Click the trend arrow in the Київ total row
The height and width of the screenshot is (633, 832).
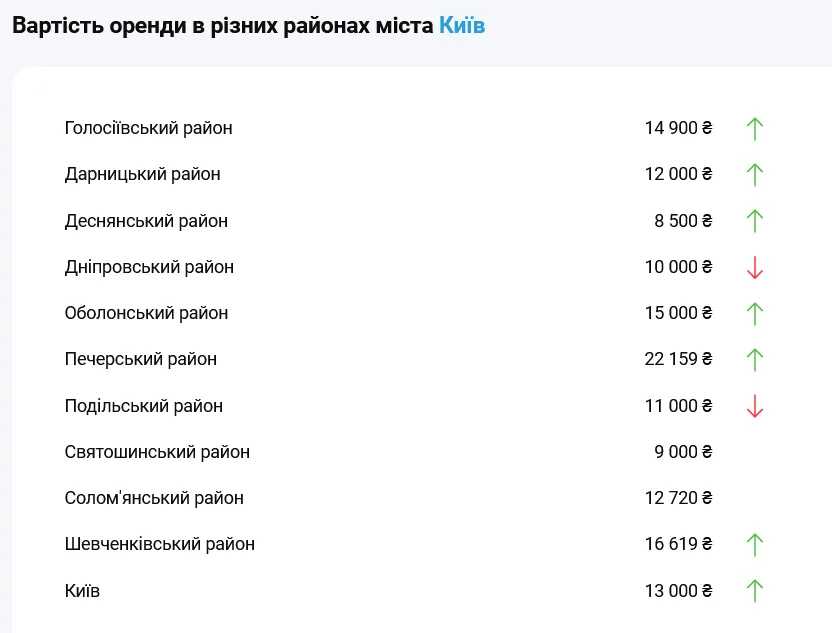point(755,591)
